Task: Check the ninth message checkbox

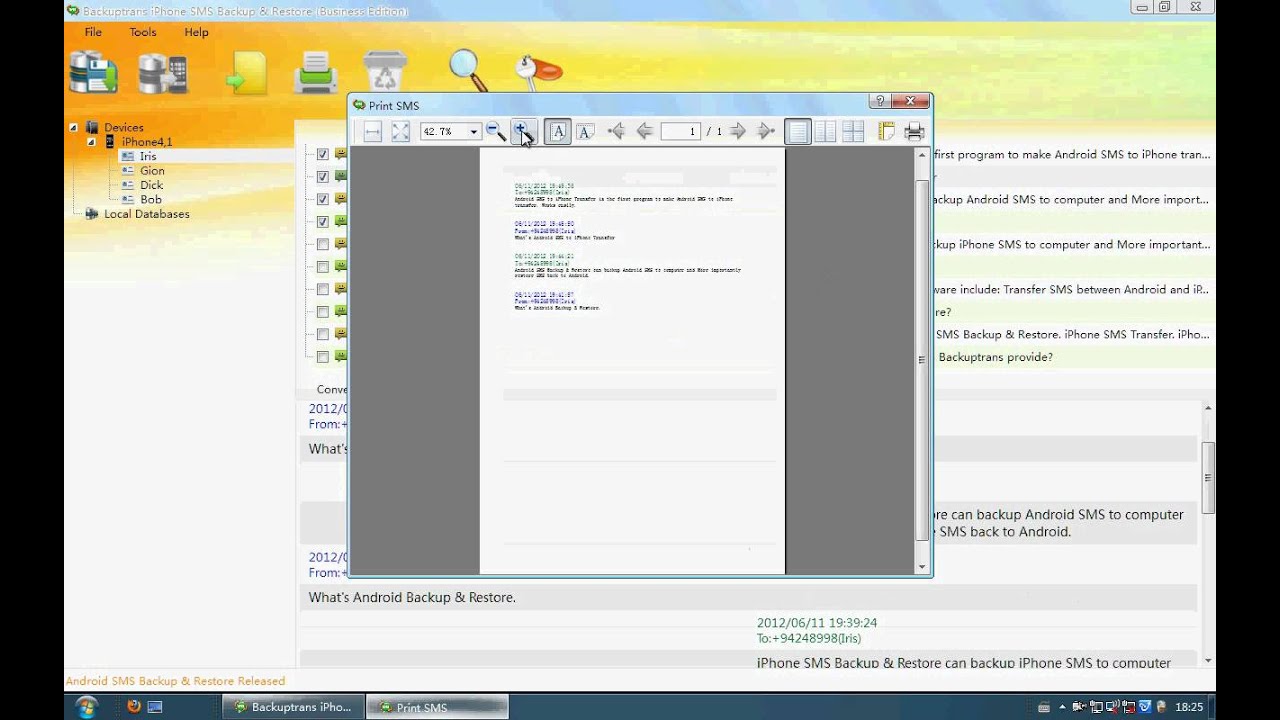Action: coord(323,334)
